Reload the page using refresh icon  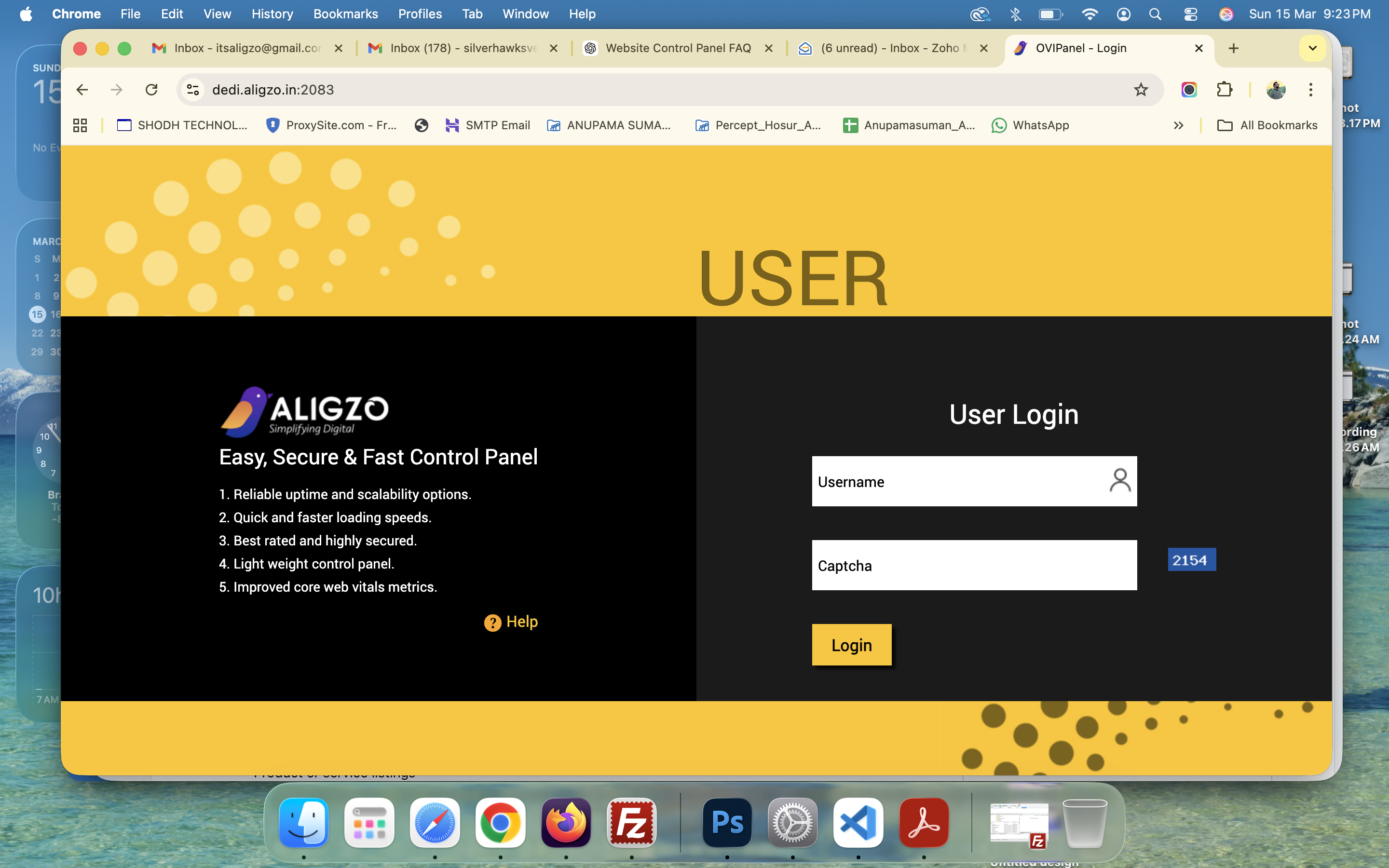click(151, 90)
